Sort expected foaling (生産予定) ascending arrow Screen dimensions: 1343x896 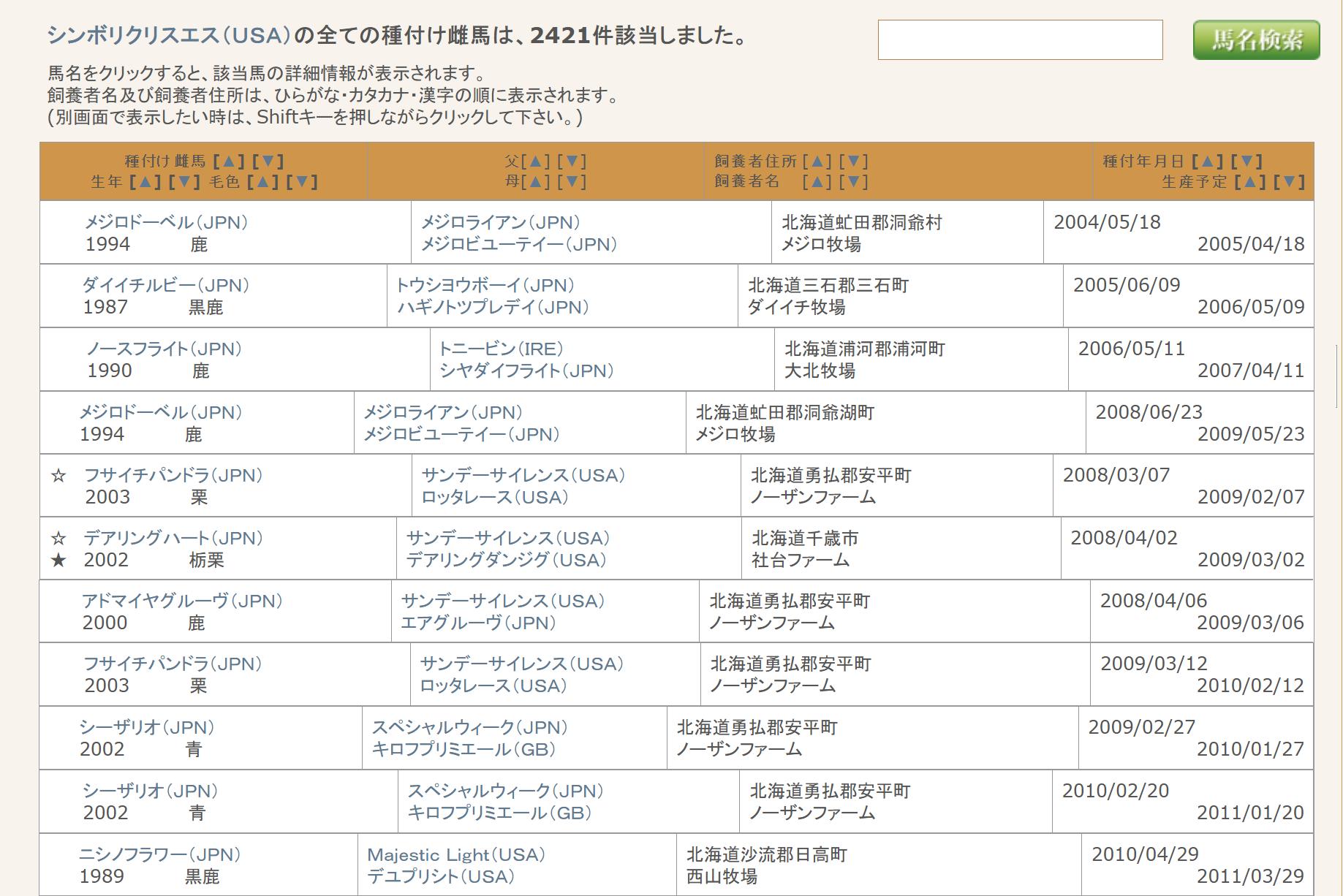tap(1249, 182)
